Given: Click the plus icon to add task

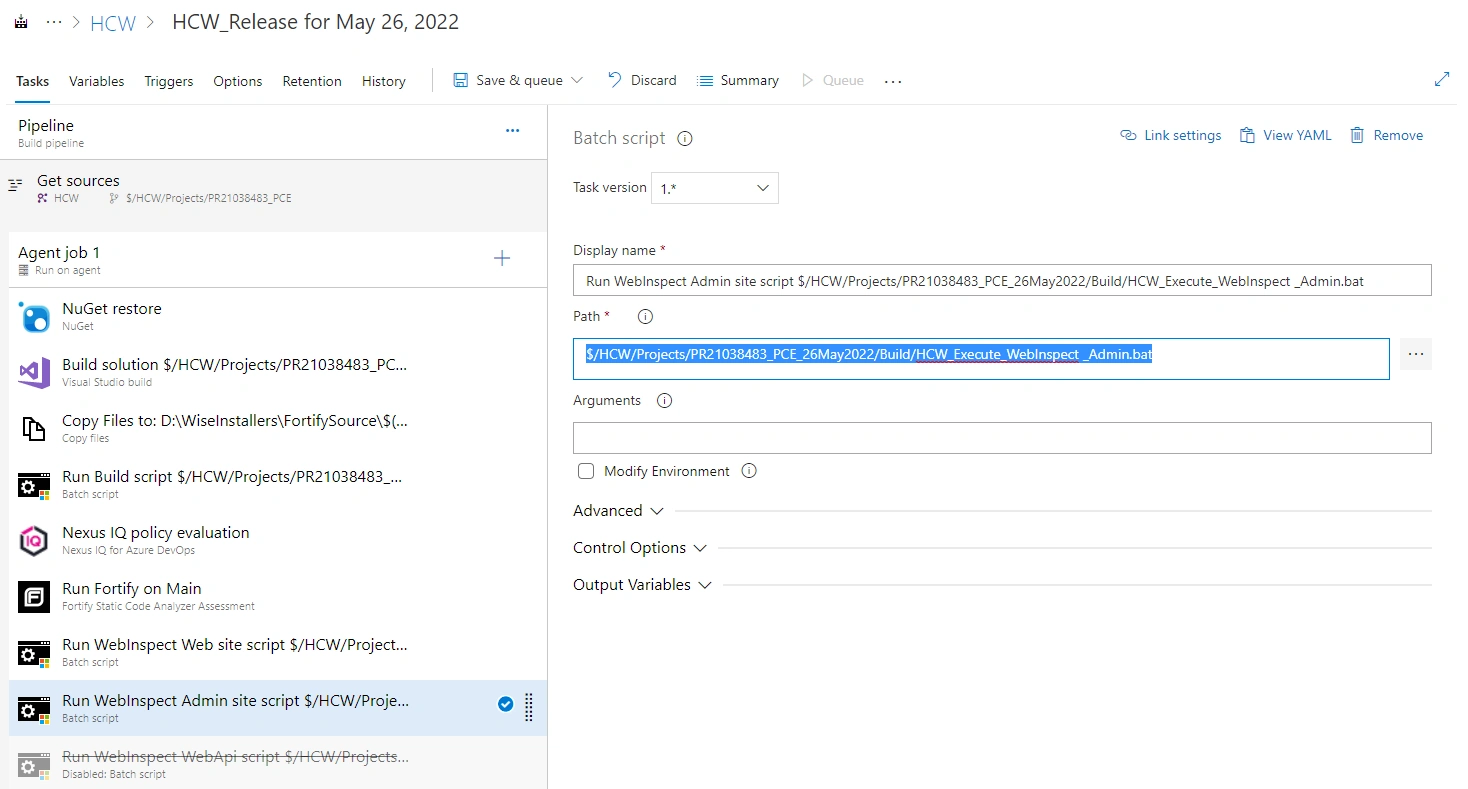Looking at the screenshot, I should 502,259.
